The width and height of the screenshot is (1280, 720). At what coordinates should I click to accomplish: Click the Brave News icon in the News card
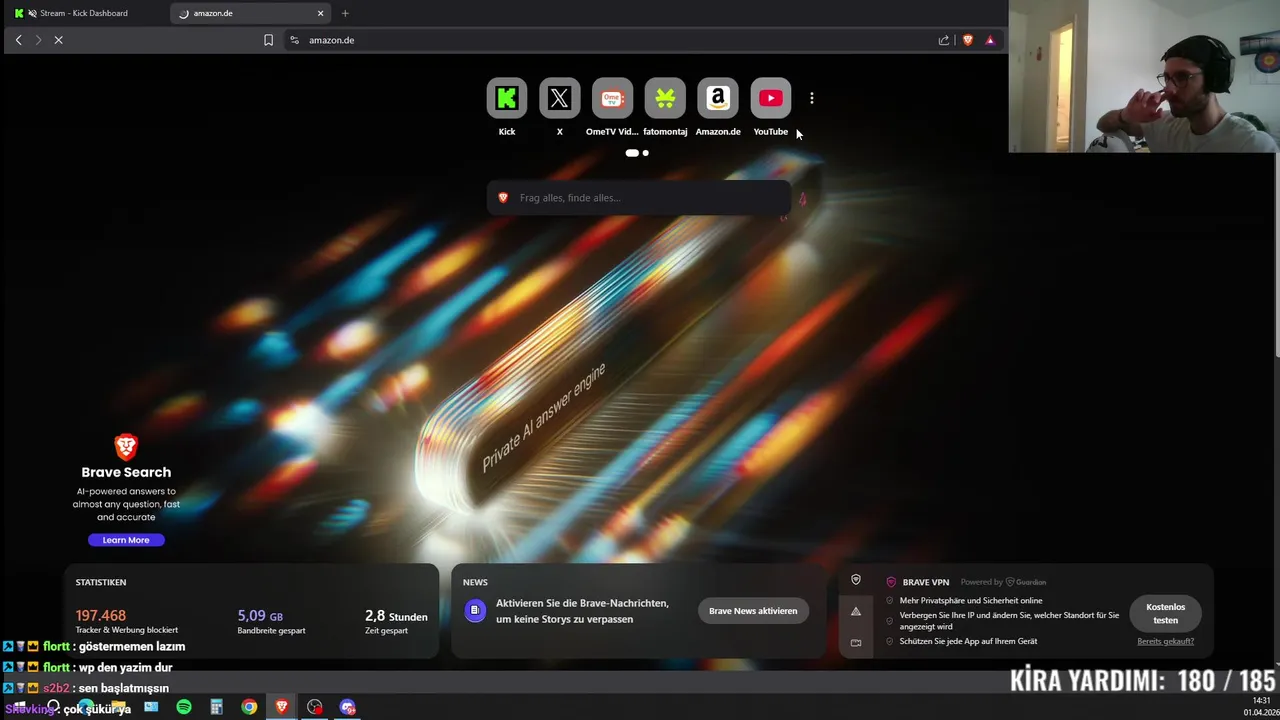tap(475, 610)
